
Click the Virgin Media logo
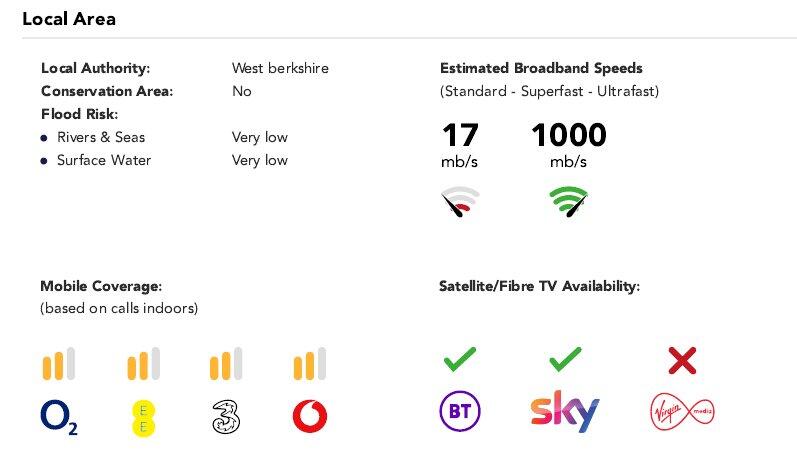pos(682,411)
